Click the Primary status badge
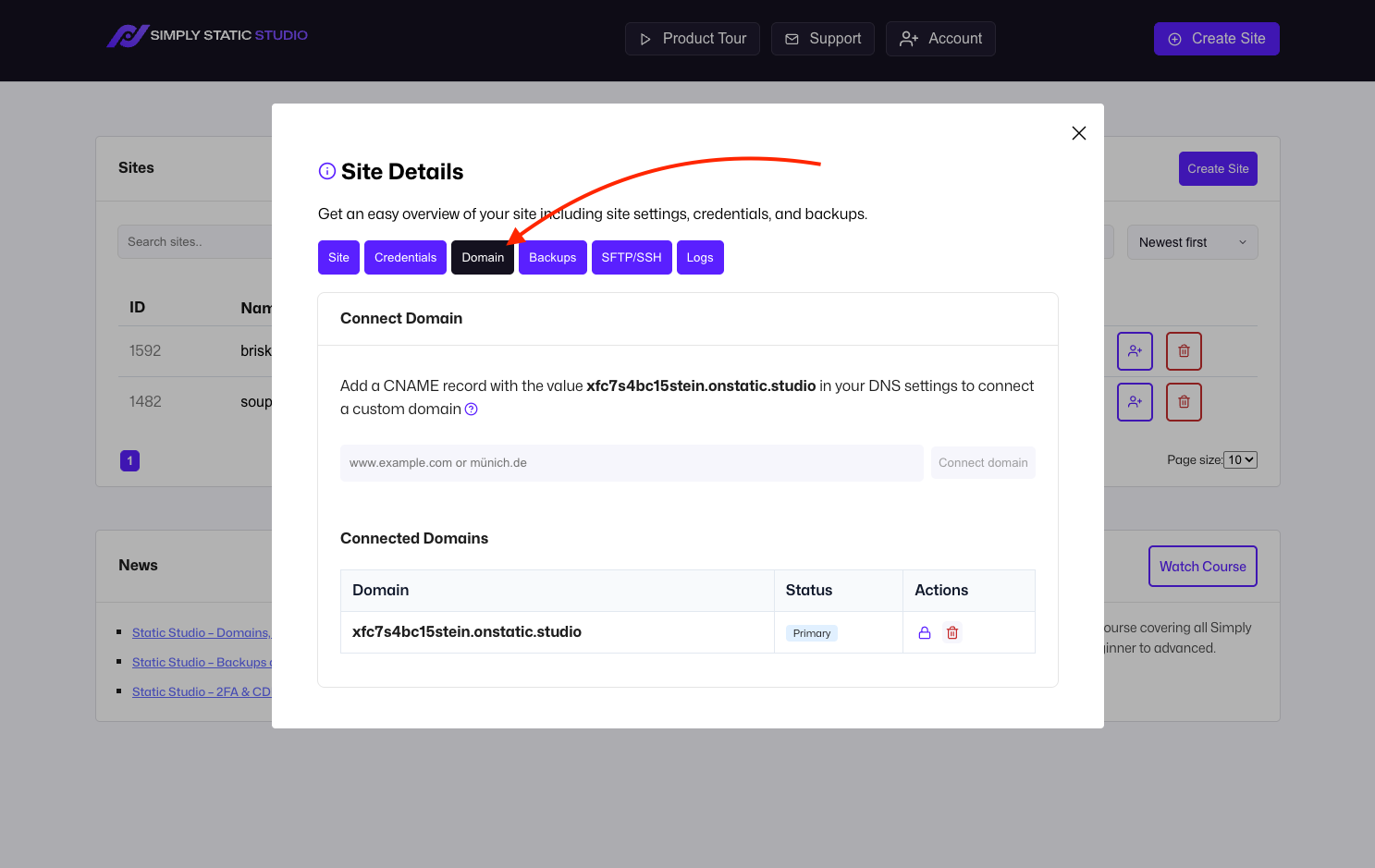 click(x=812, y=633)
